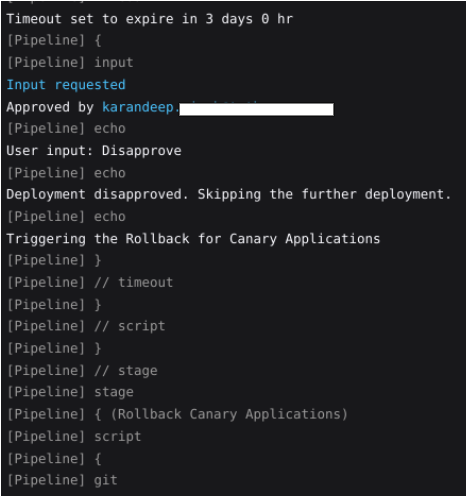Select the "(Rollback Canary Applications)" stage line
Screen dimensions: 466x497
click(x=177, y=414)
